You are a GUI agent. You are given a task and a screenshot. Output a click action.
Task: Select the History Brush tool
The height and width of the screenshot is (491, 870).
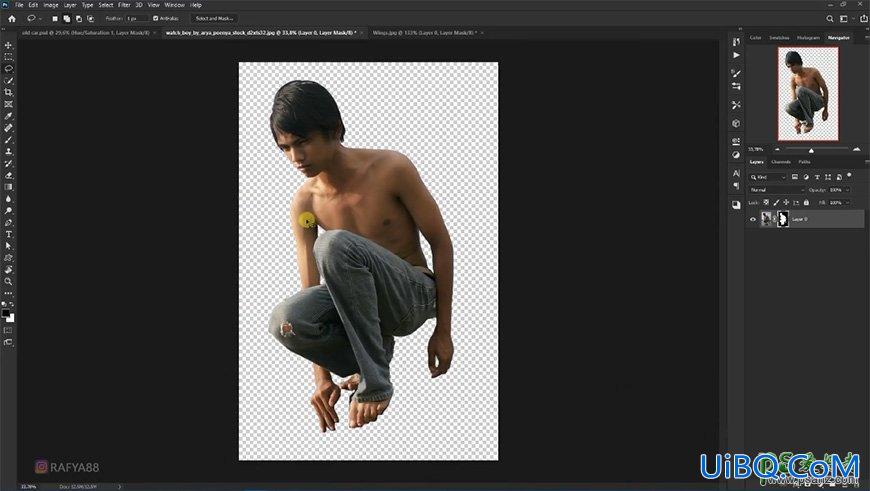click(8, 164)
